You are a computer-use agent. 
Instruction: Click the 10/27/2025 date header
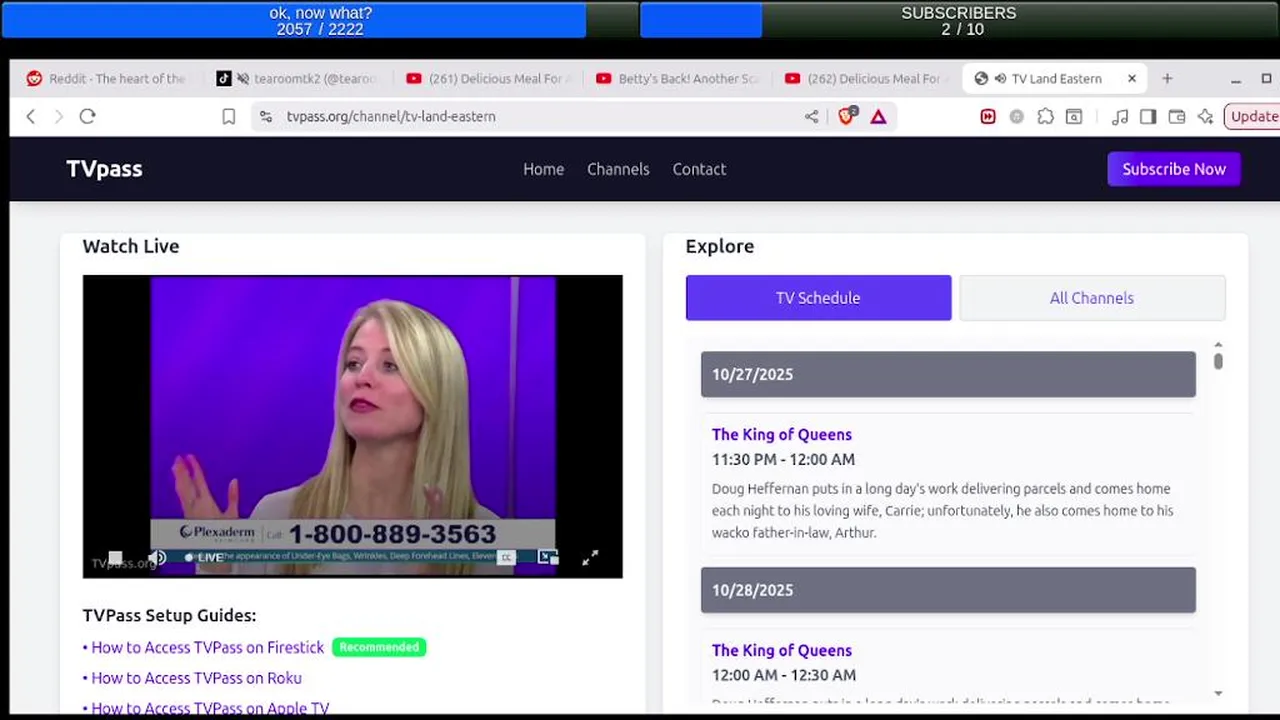pos(948,374)
